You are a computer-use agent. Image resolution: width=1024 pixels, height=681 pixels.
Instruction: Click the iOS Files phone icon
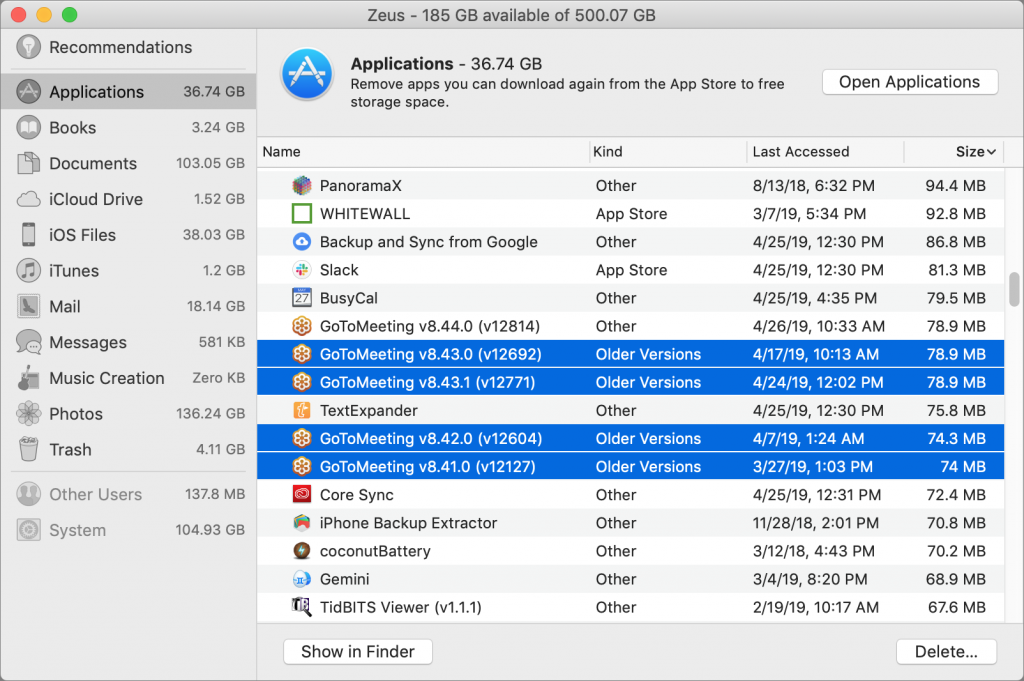pyautogui.click(x=28, y=234)
